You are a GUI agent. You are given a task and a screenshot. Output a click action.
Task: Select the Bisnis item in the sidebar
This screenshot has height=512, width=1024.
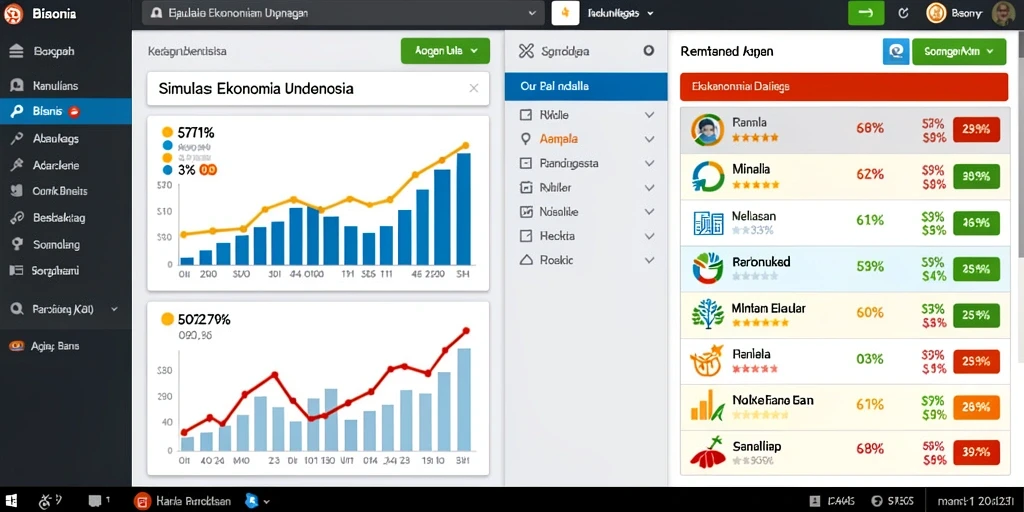click(x=65, y=111)
